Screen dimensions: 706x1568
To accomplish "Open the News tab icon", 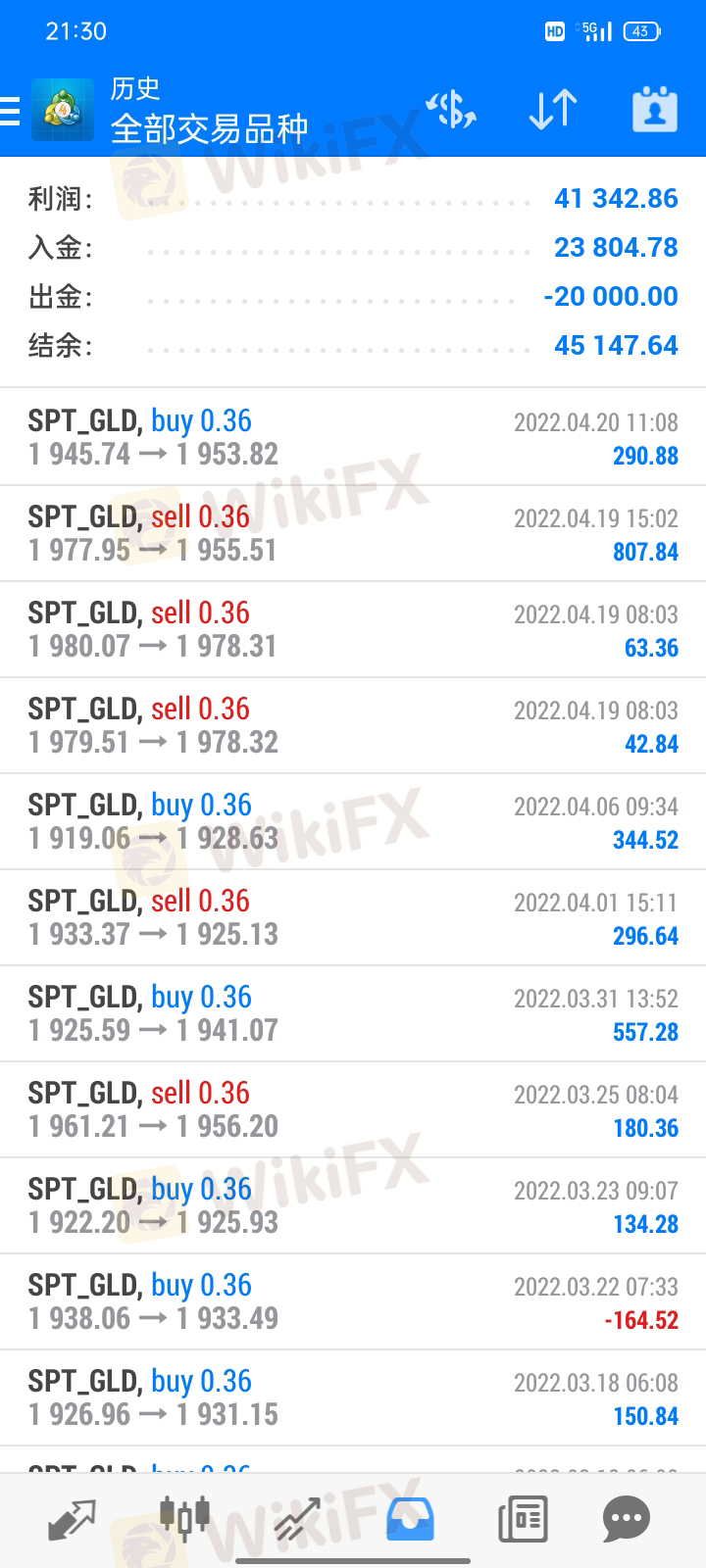I will pyautogui.click(x=522, y=1519).
